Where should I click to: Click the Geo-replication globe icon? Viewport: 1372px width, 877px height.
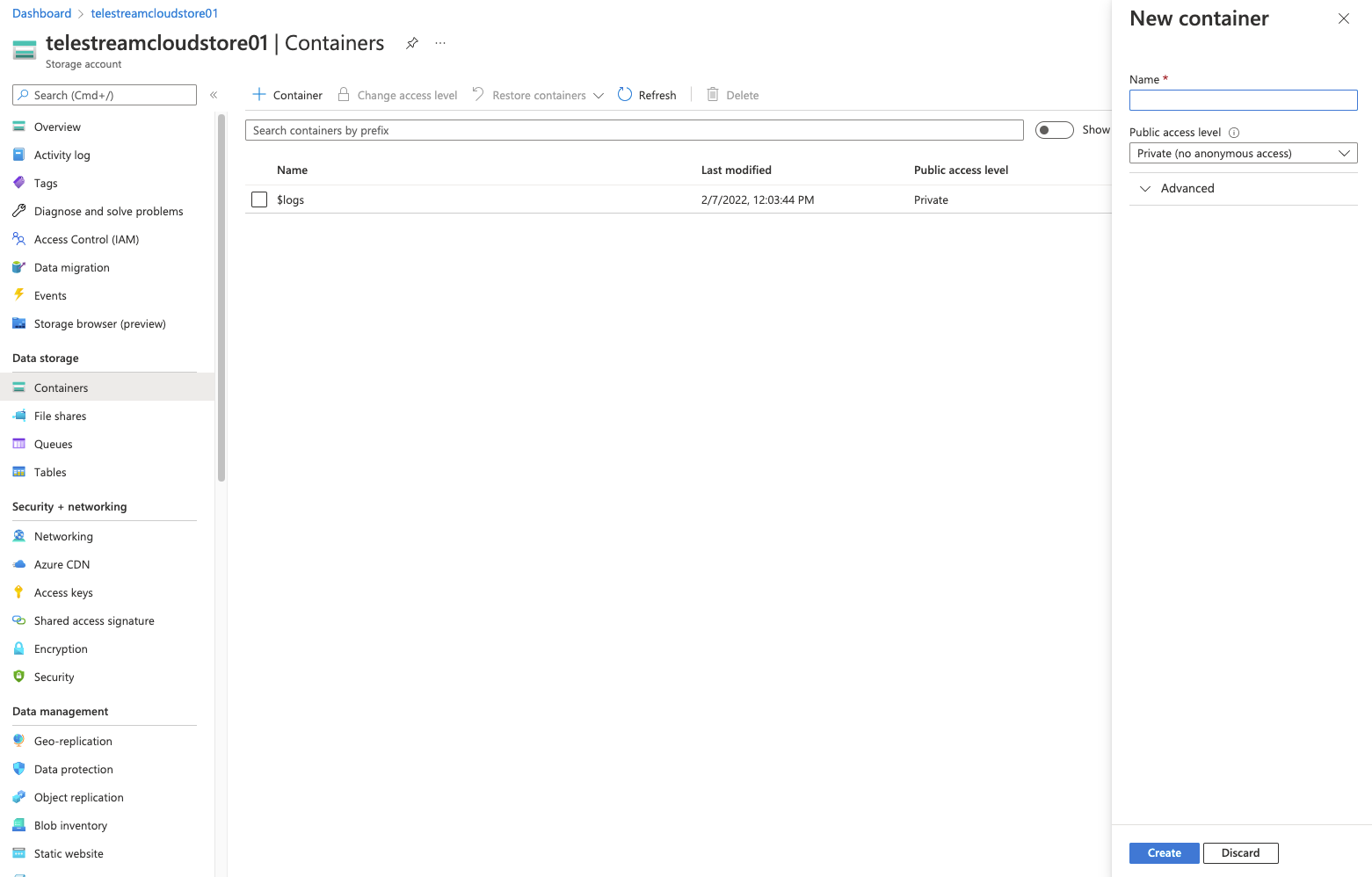coord(18,741)
